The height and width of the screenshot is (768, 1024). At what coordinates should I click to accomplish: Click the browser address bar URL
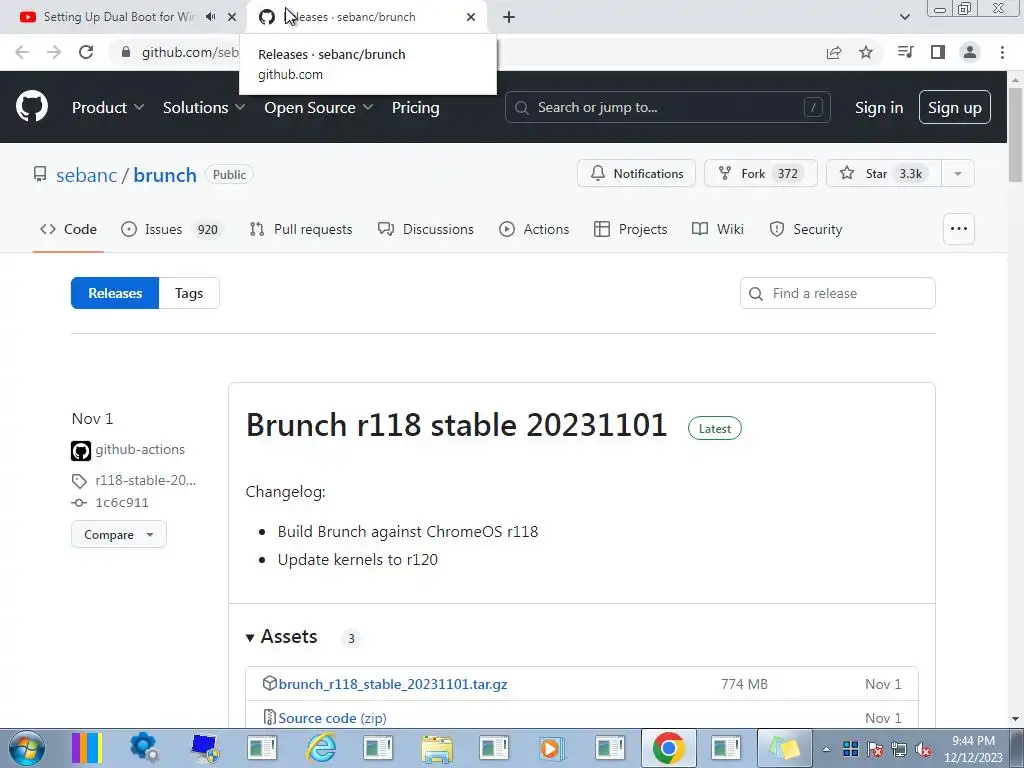(x=189, y=52)
